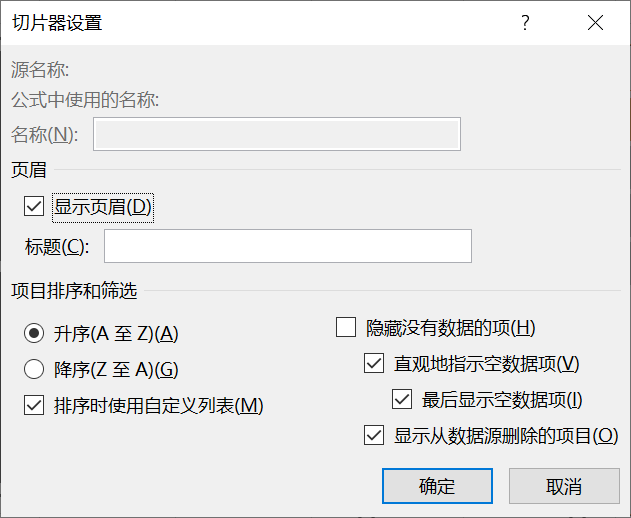Uncheck 最后显示空数据项(I)
This screenshot has height=518, width=631.
coord(402,399)
